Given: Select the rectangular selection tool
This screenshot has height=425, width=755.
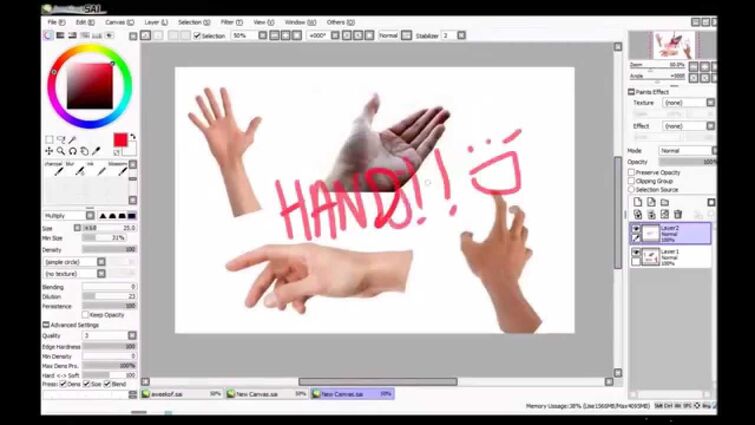Looking at the screenshot, I should (x=49, y=140).
